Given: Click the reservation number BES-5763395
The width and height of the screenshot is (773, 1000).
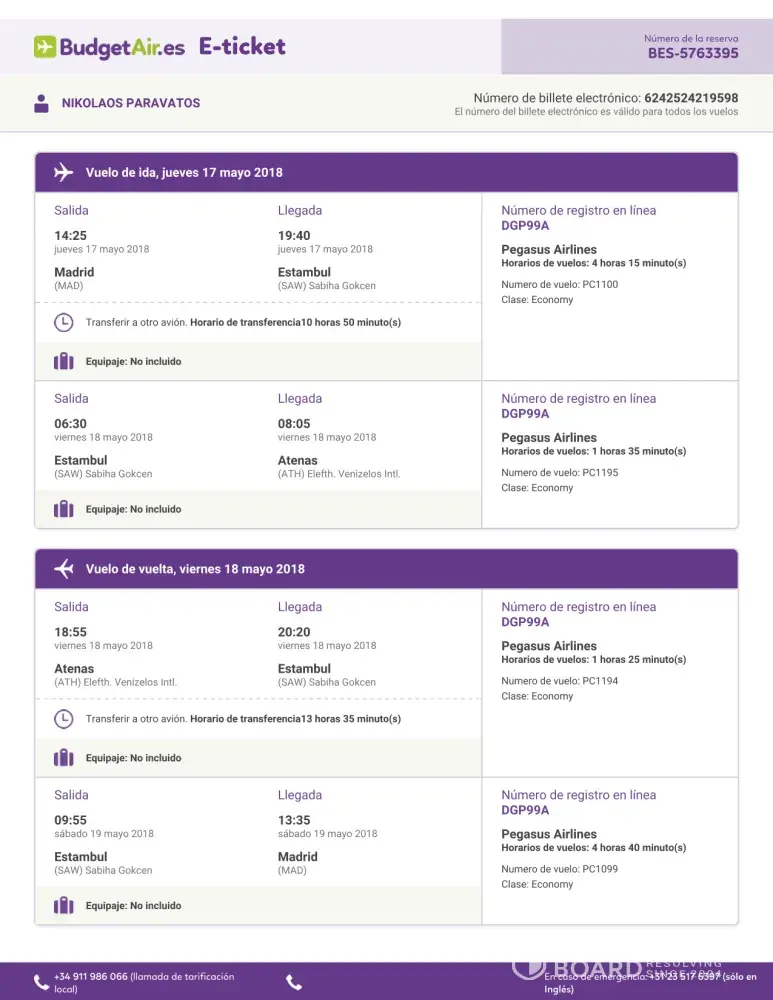Looking at the screenshot, I should tap(693, 53).
